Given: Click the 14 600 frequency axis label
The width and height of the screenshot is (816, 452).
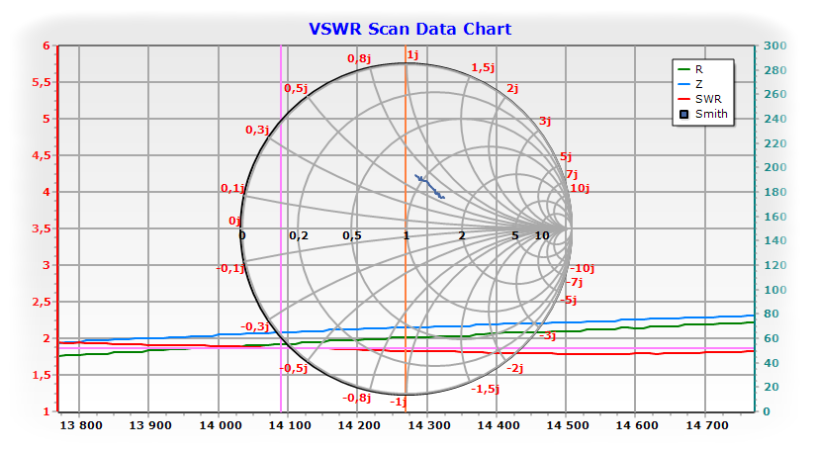Looking at the screenshot, I should pyautogui.click(x=637, y=425).
